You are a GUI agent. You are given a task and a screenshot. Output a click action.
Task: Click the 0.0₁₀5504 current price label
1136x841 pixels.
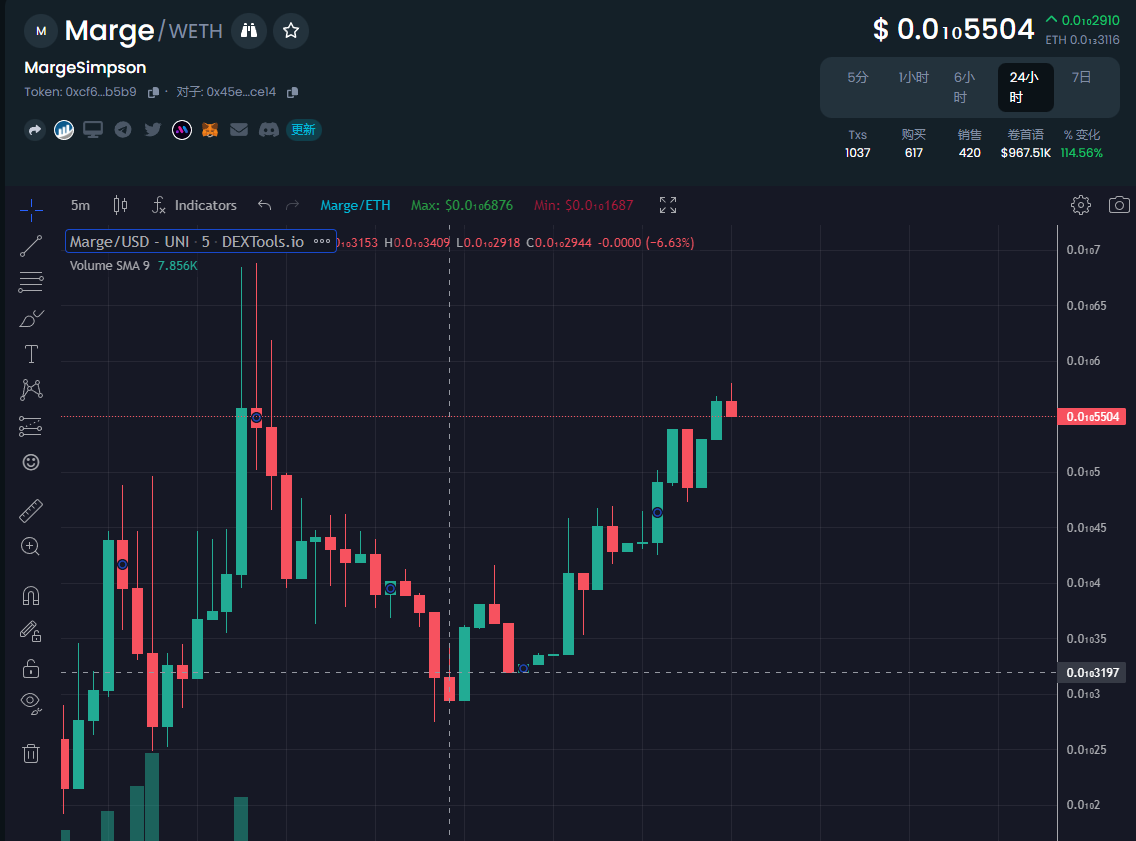[x=1093, y=417]
